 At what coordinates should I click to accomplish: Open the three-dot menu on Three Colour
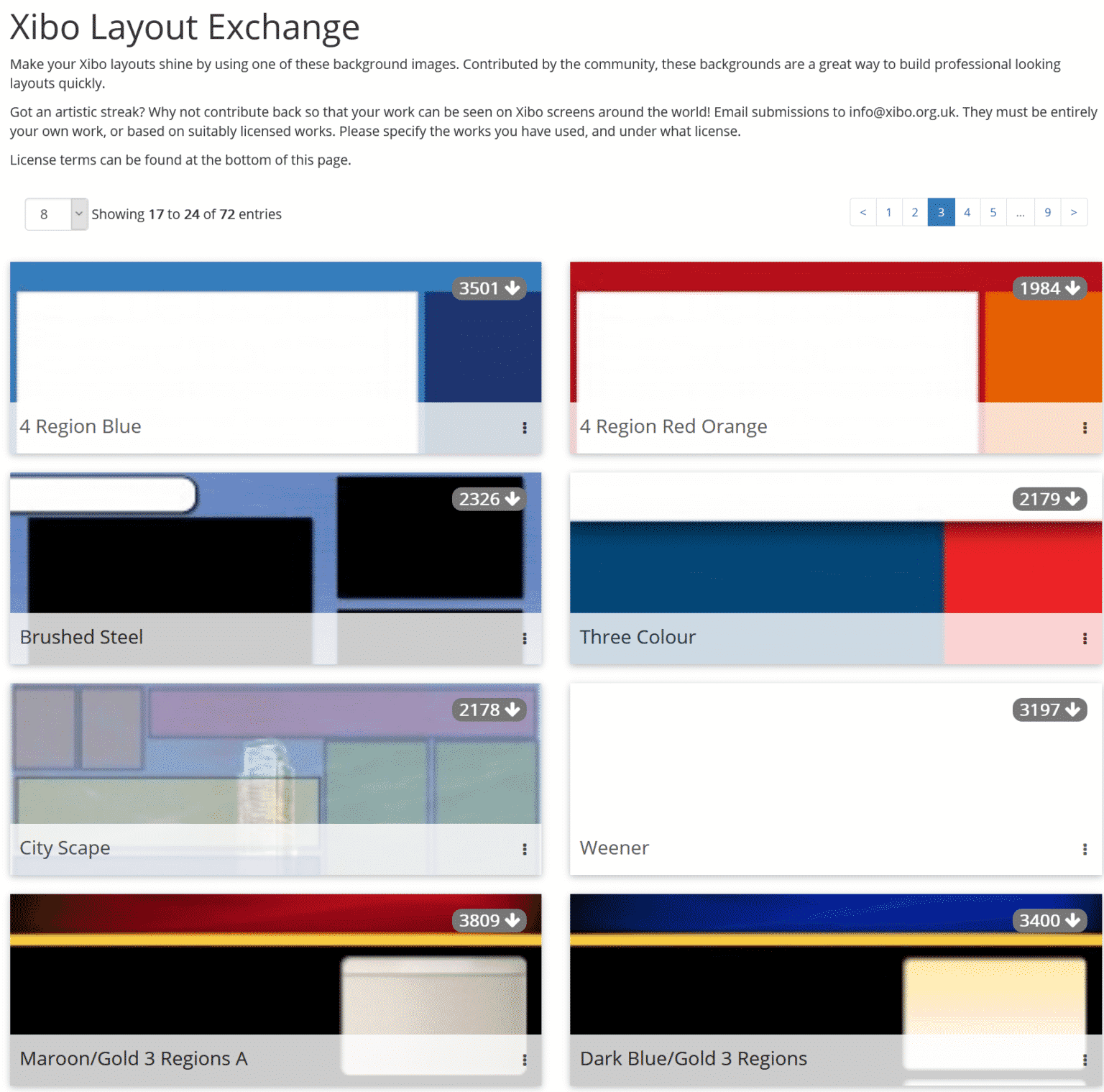point(1085,638)
